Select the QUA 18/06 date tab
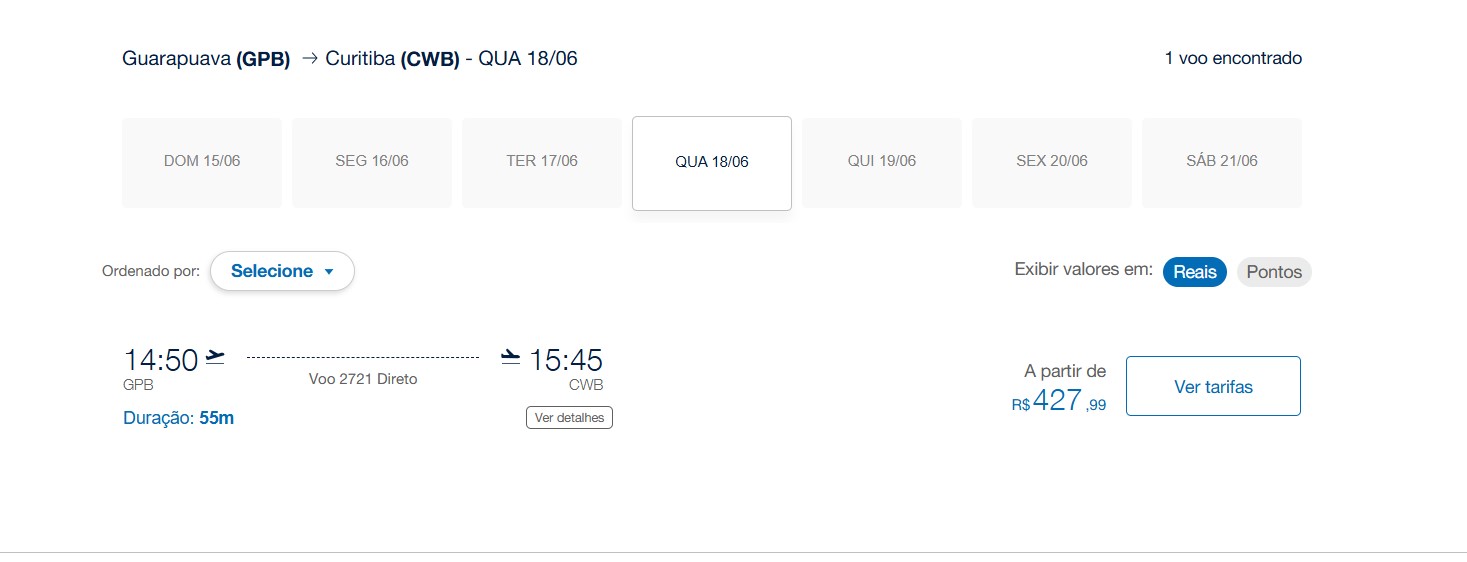1467x562 pixels. pos(712,163)
